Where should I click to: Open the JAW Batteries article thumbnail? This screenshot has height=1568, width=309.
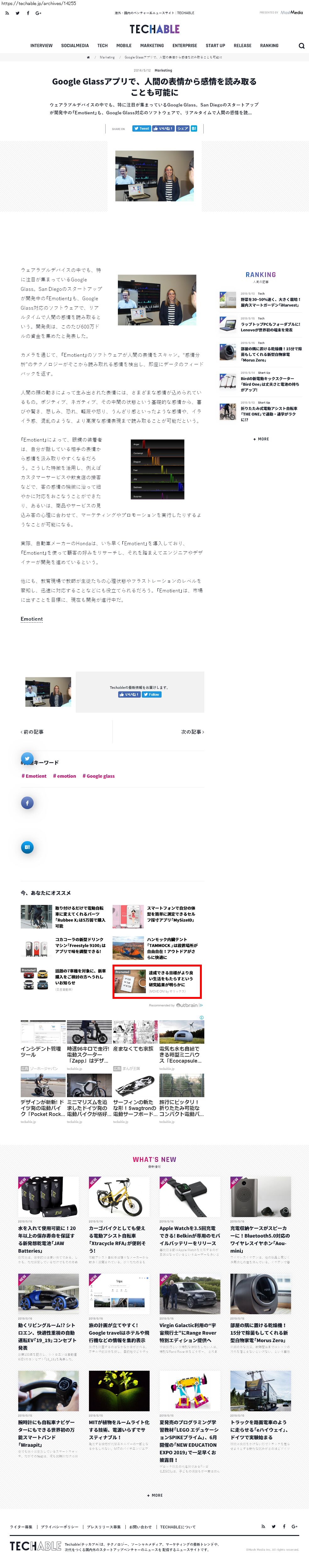48,1196
